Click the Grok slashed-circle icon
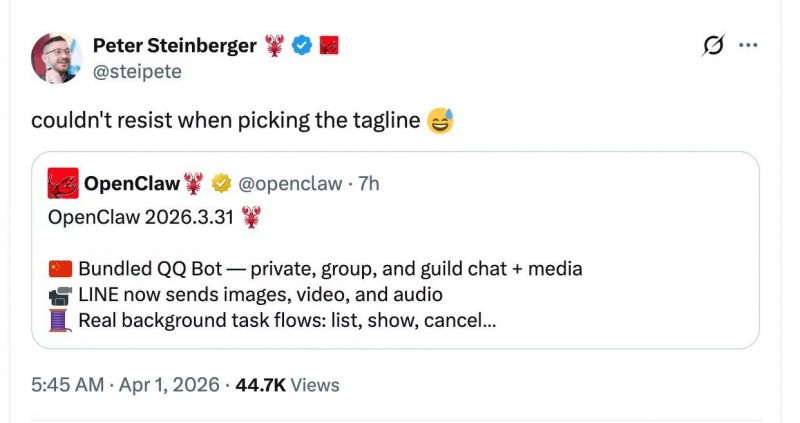 coord(713,46)
